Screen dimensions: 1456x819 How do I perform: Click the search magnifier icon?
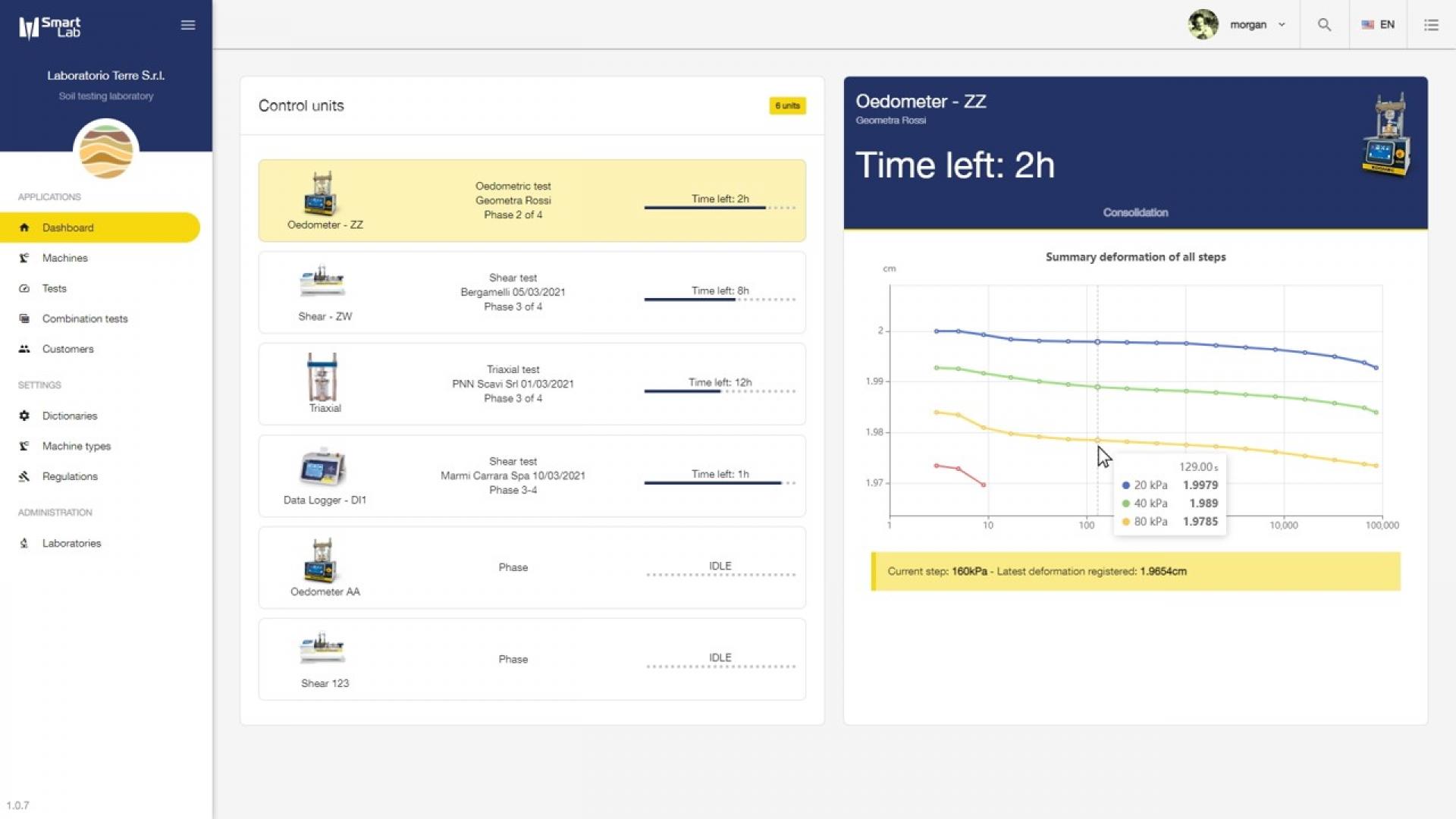(1324, 25)
